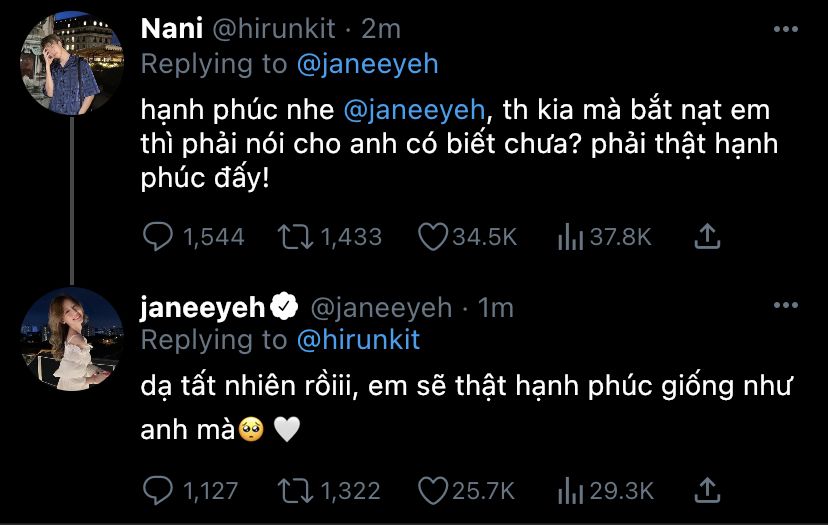Share janeeyeh's reply via upload icon
828x525 pixels.
707,491
